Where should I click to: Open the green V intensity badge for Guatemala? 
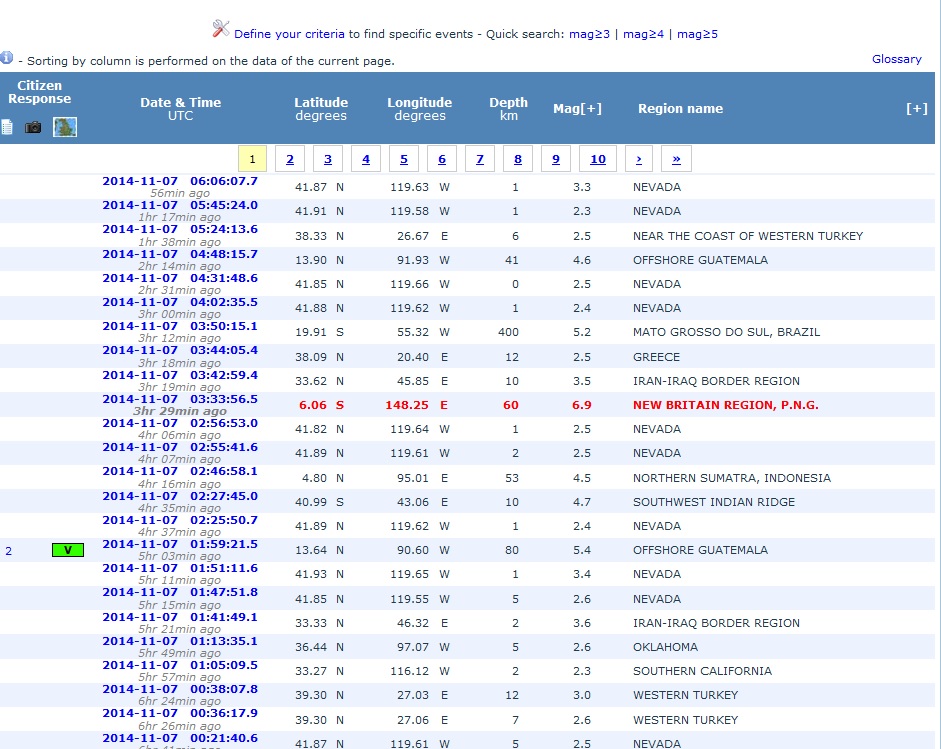(x=68, y=550)
